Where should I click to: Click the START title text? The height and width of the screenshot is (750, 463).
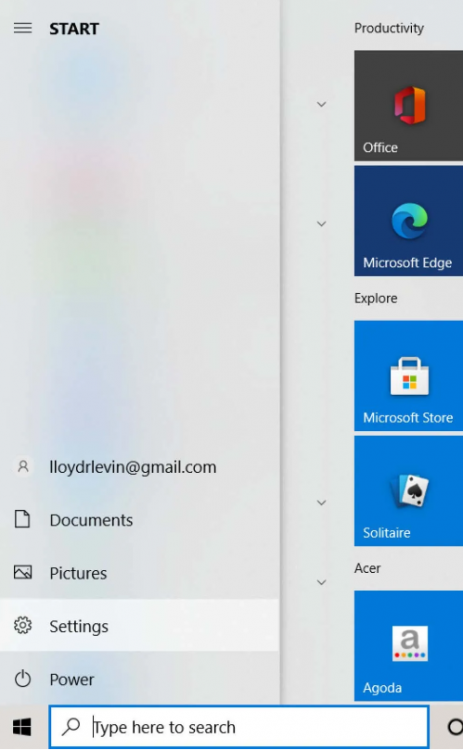74,29
